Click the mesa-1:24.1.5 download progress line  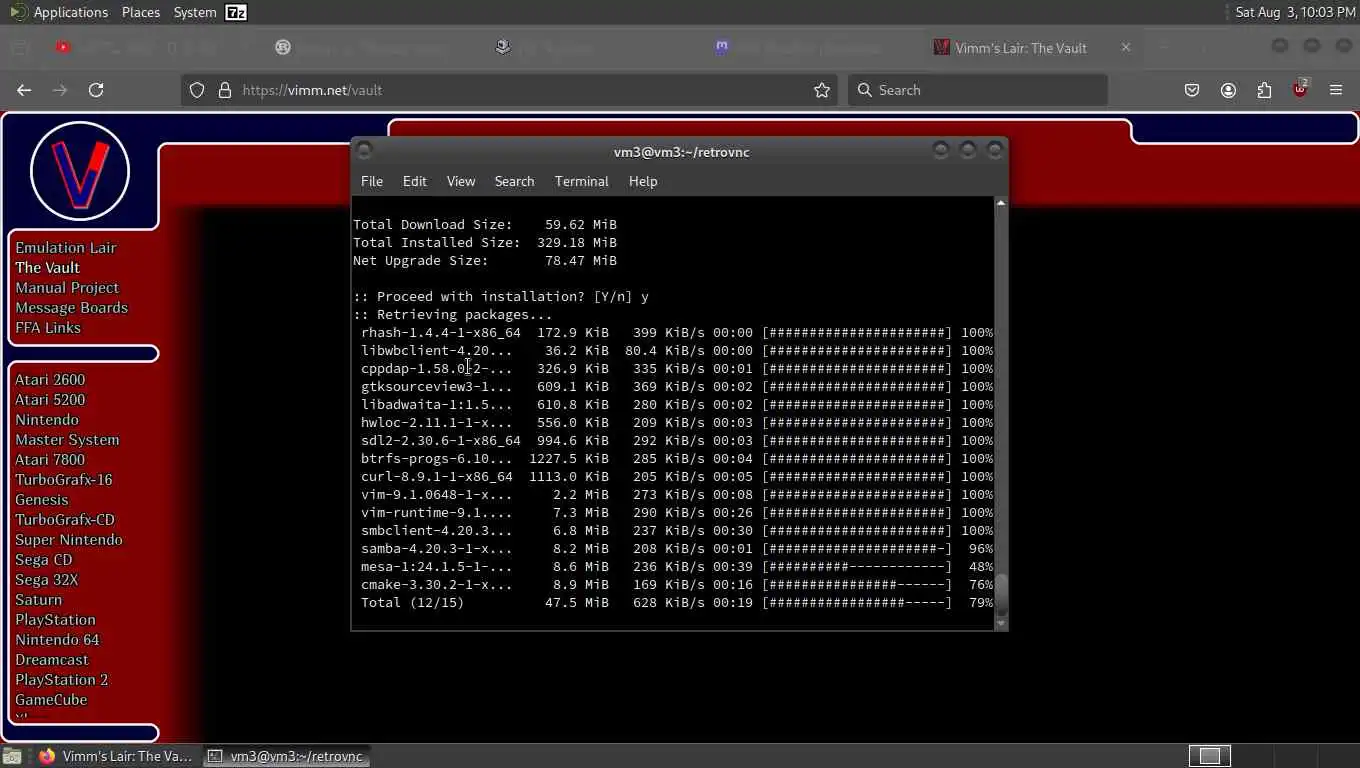click(677, 566)
